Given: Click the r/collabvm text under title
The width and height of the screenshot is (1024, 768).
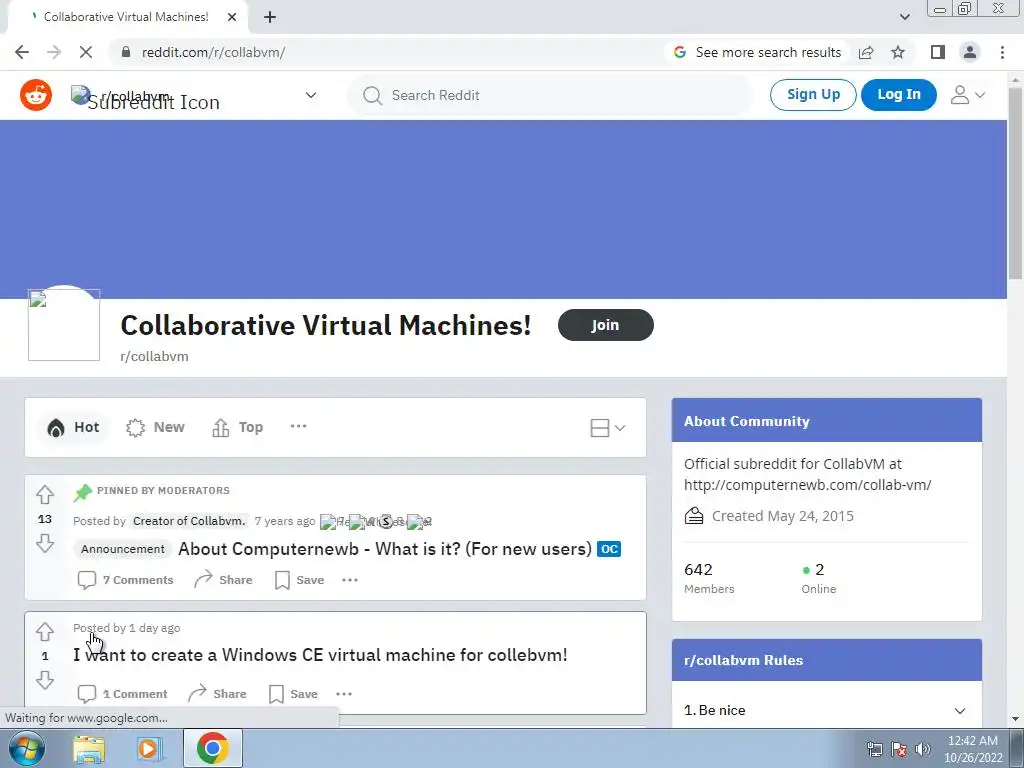Looking at the screenshot, I should tap(154, 357).
